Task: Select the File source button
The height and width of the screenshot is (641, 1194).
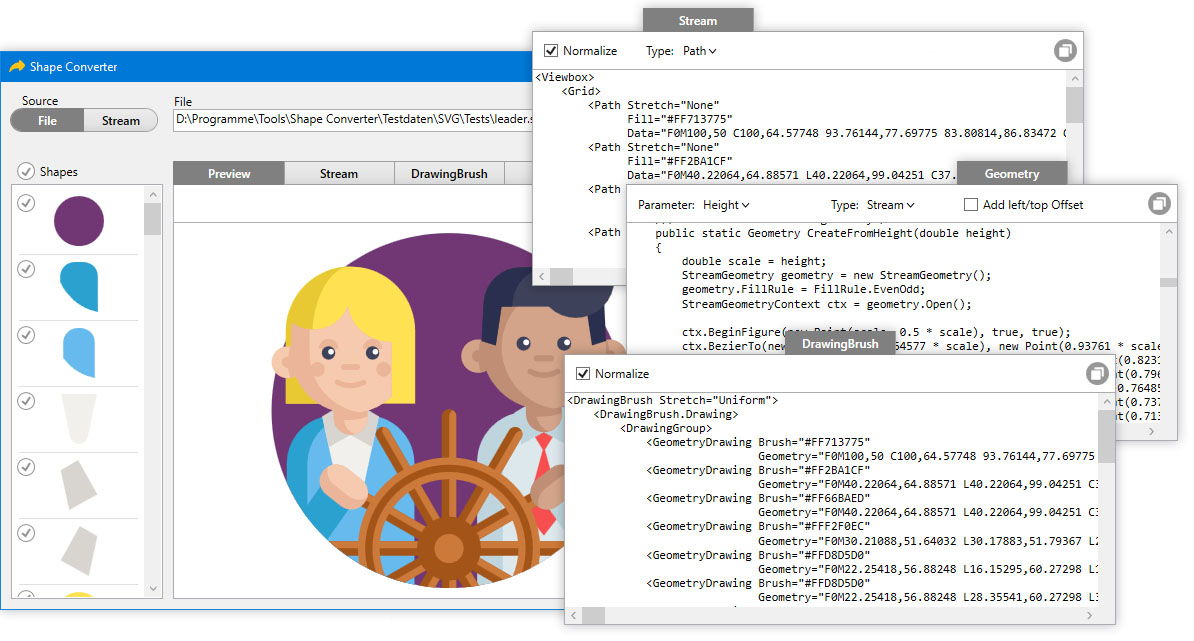Action: 47,121
